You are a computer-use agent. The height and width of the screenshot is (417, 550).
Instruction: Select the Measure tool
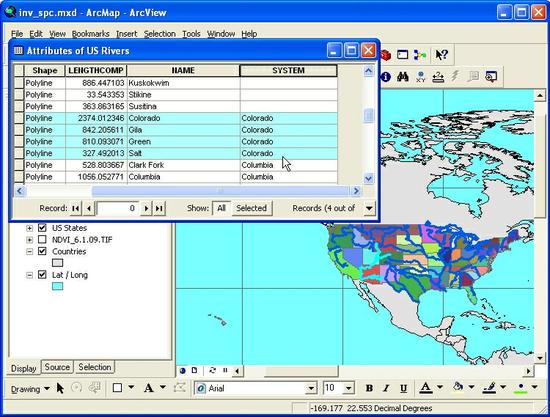tap(438, 76)
